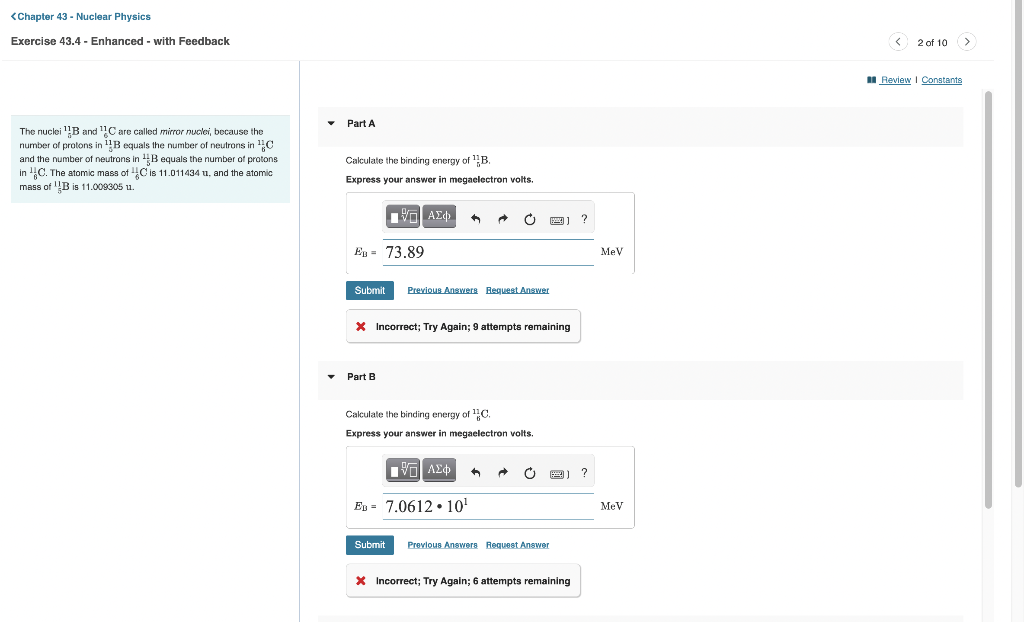Click help question mark in Part A
Screen dimensions: 1024x622
click(584, 219)
